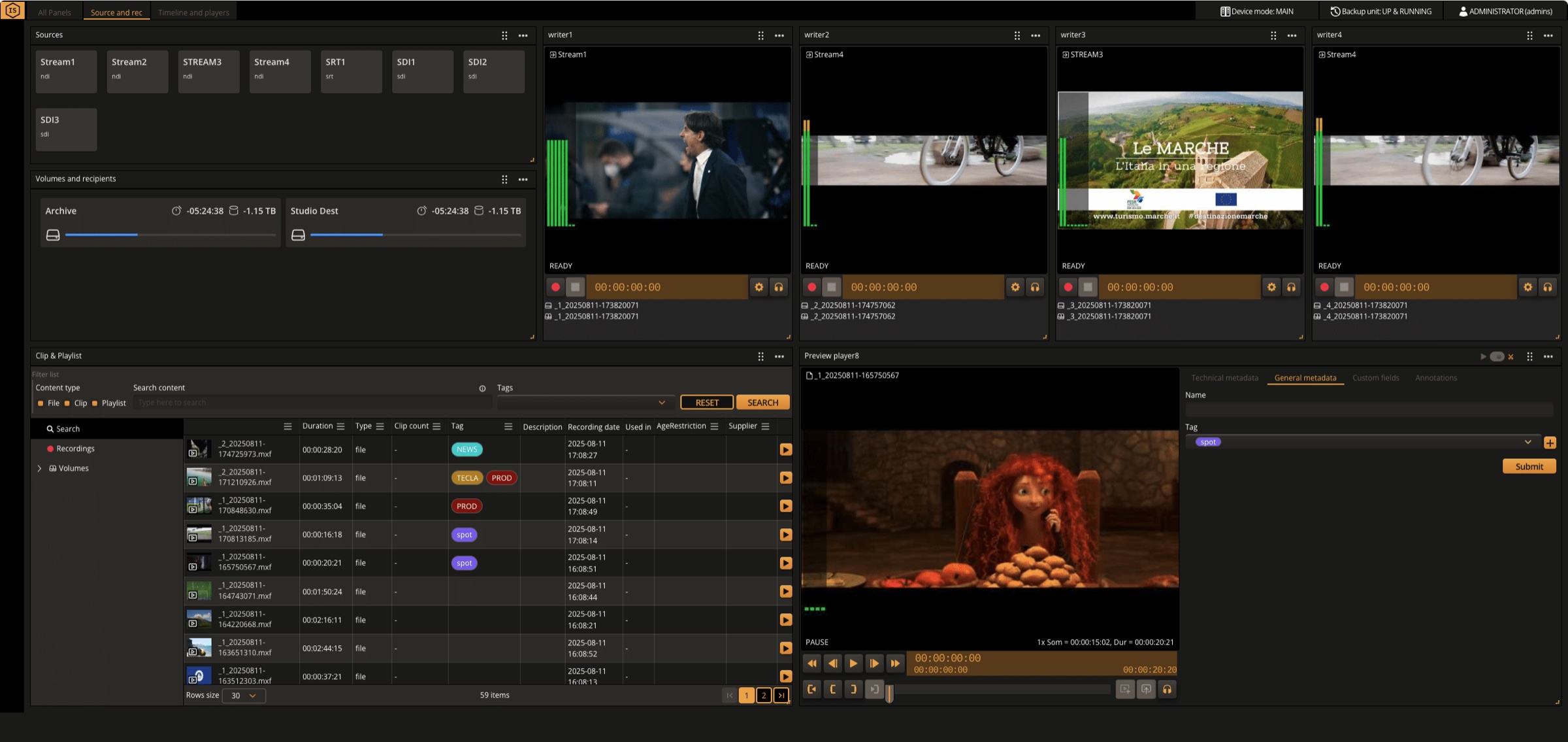The image size is (1568, 742).
Task: Click the stop button on writer1
Action: click(x=576, y=287)
